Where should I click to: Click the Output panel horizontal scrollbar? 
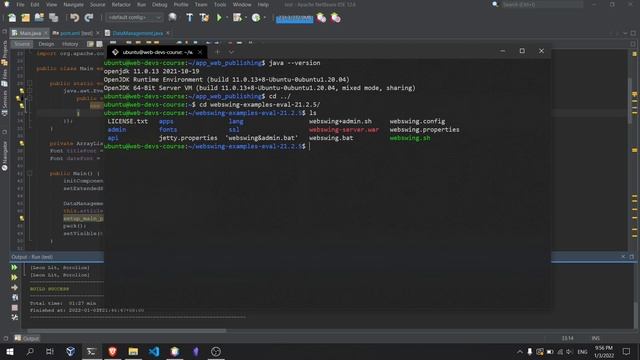126,331
